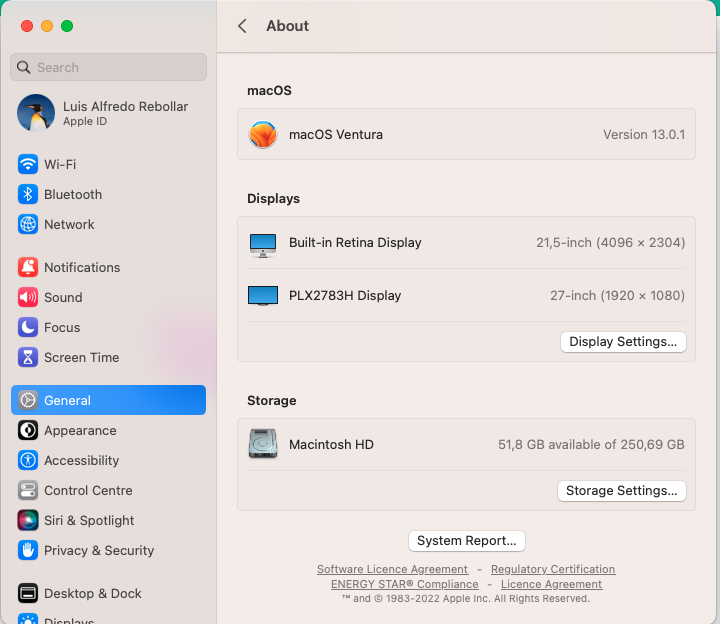The image size is (720, 624).
Task: Click the Notifications bell icon
Action: (x=28, y=267)
